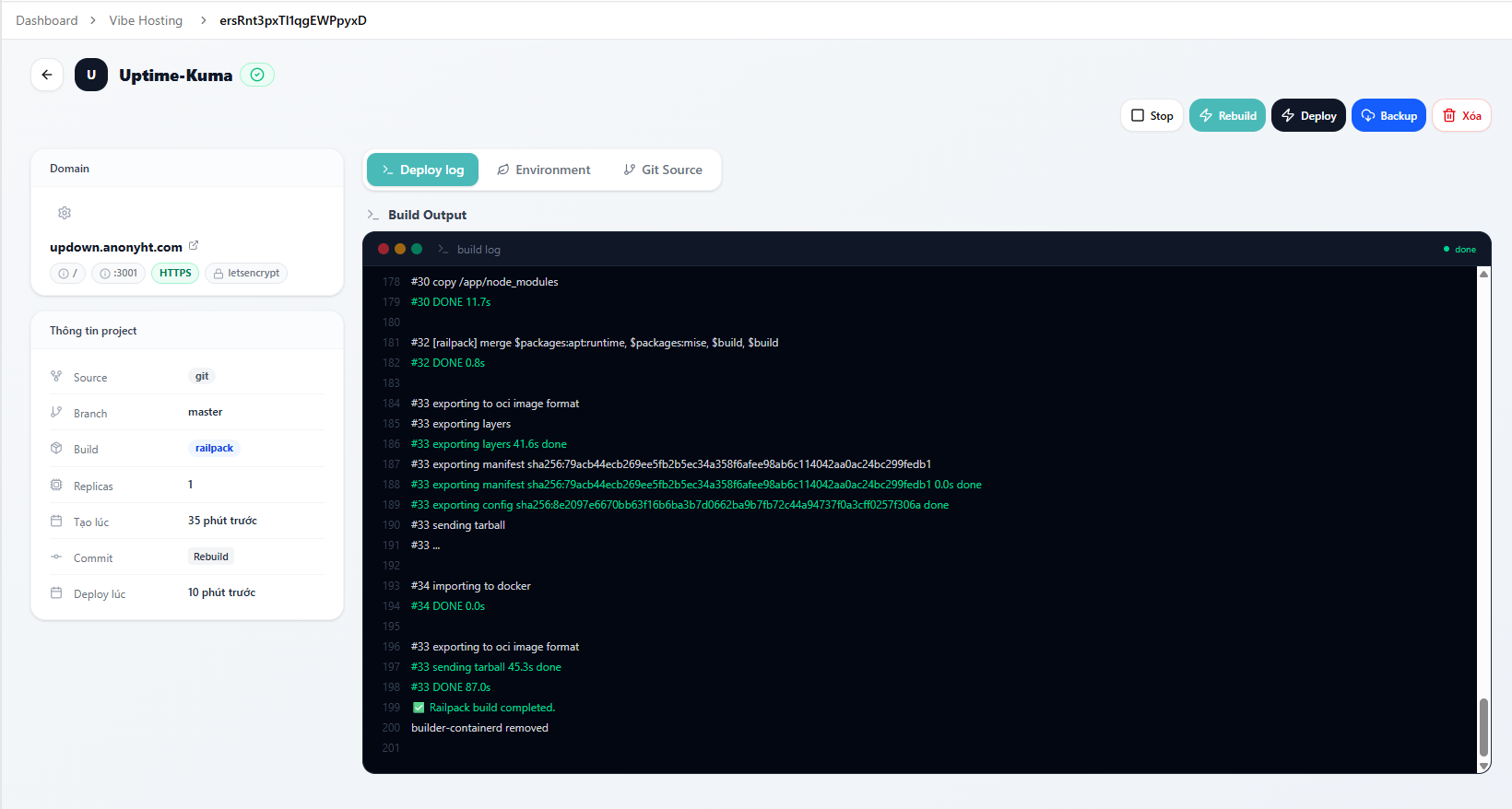
Task: Go back using the arrow button
Action: (47, 75)
